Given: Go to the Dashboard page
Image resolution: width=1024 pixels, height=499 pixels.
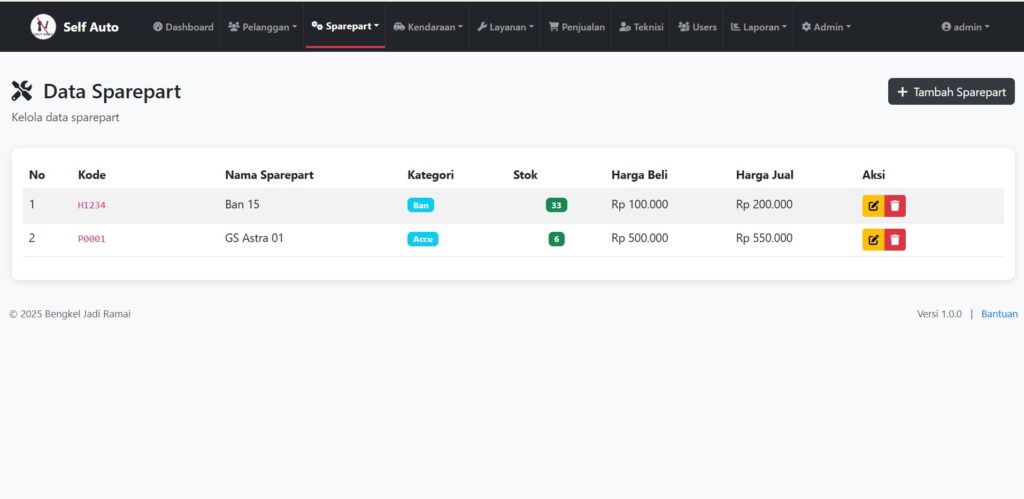Looking at the screenshot, I should [183, 27].
